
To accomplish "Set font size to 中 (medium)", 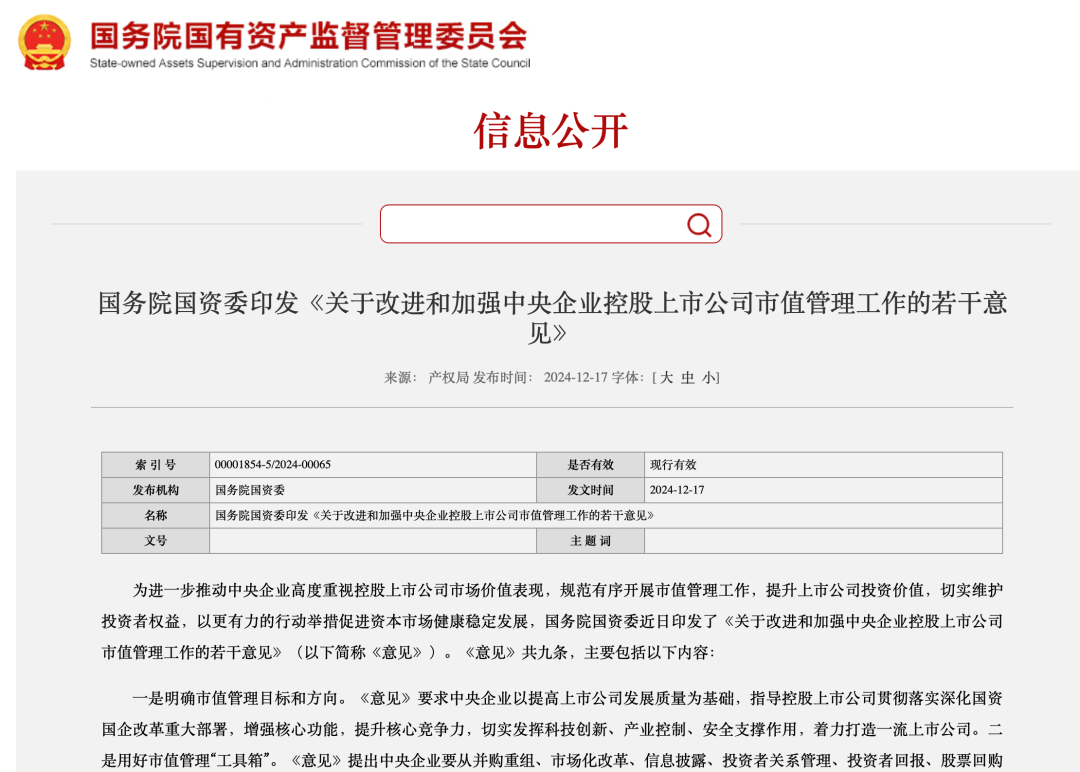I will point(688,378).
